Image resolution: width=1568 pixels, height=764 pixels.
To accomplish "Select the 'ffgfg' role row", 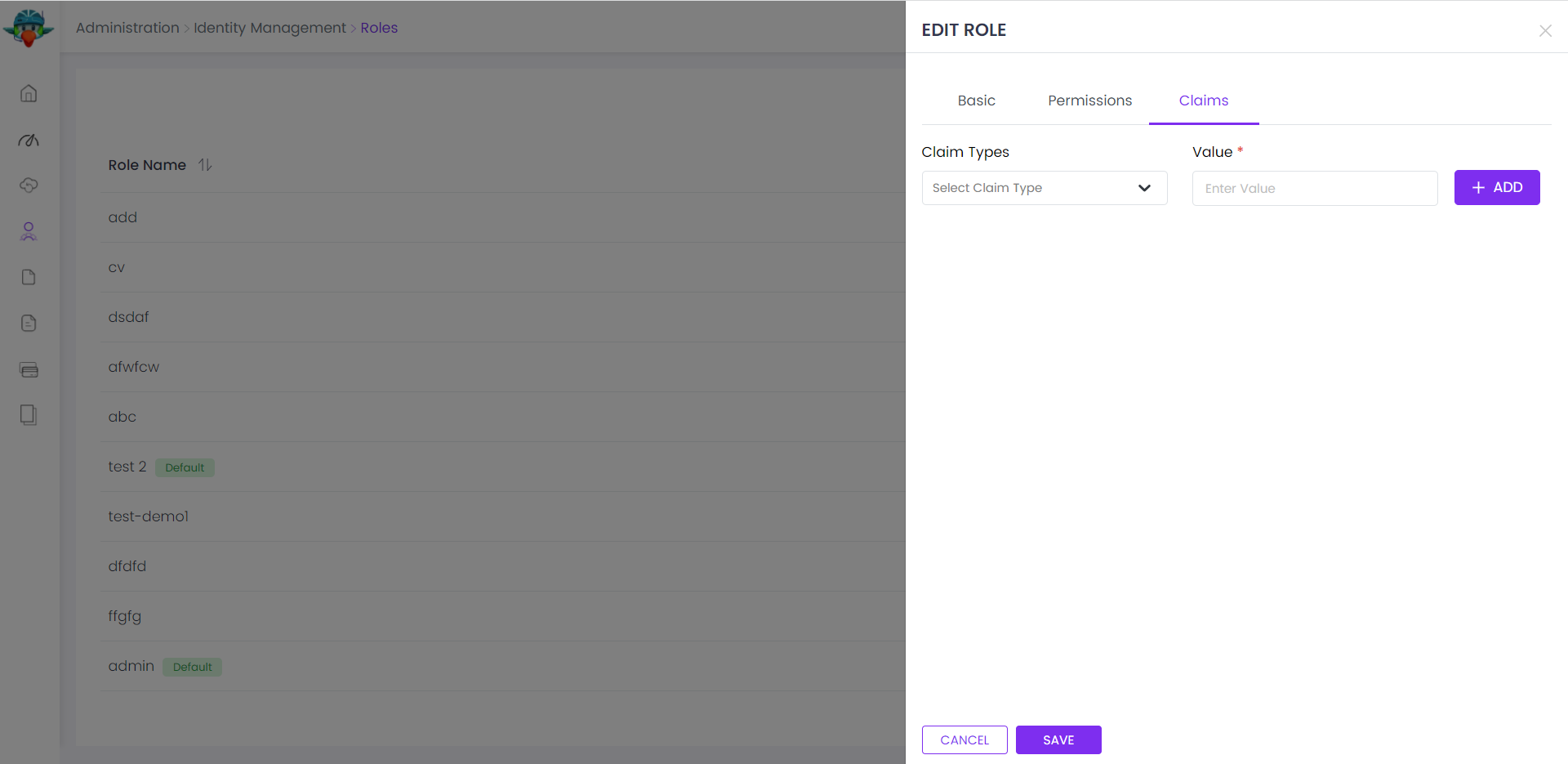I will point(502,616).
